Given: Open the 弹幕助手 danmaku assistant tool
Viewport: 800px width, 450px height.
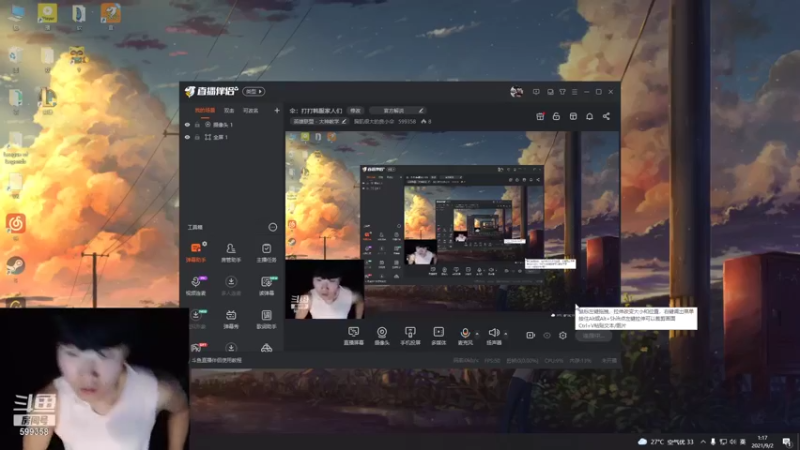Looking at the screenshot, I should pyautogui.click(x=196, y=253).
